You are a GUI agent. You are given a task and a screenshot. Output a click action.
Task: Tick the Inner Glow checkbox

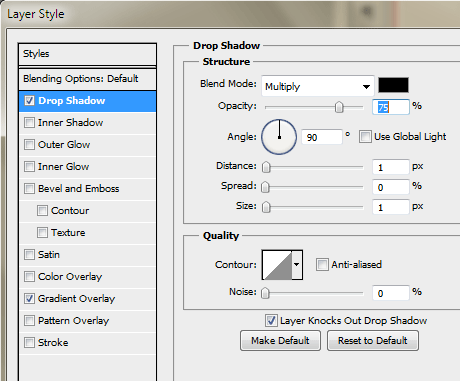(29, 166)
